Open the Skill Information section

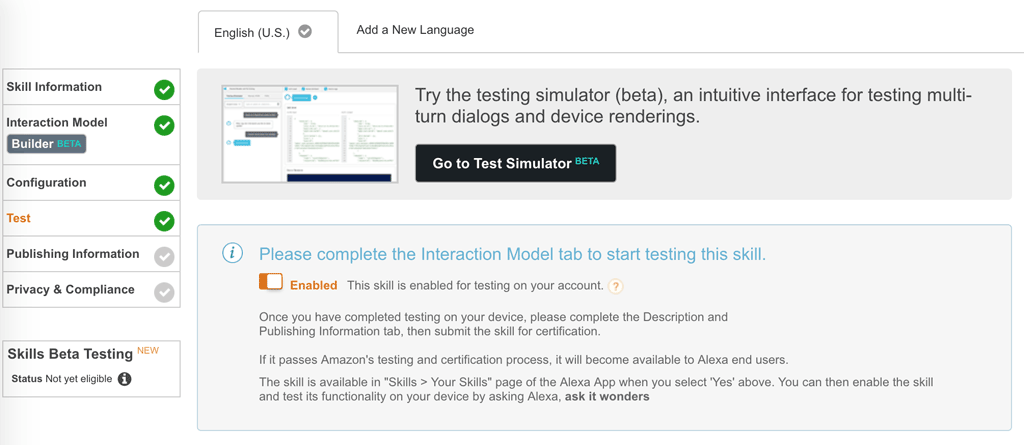(x=91, y=87)
